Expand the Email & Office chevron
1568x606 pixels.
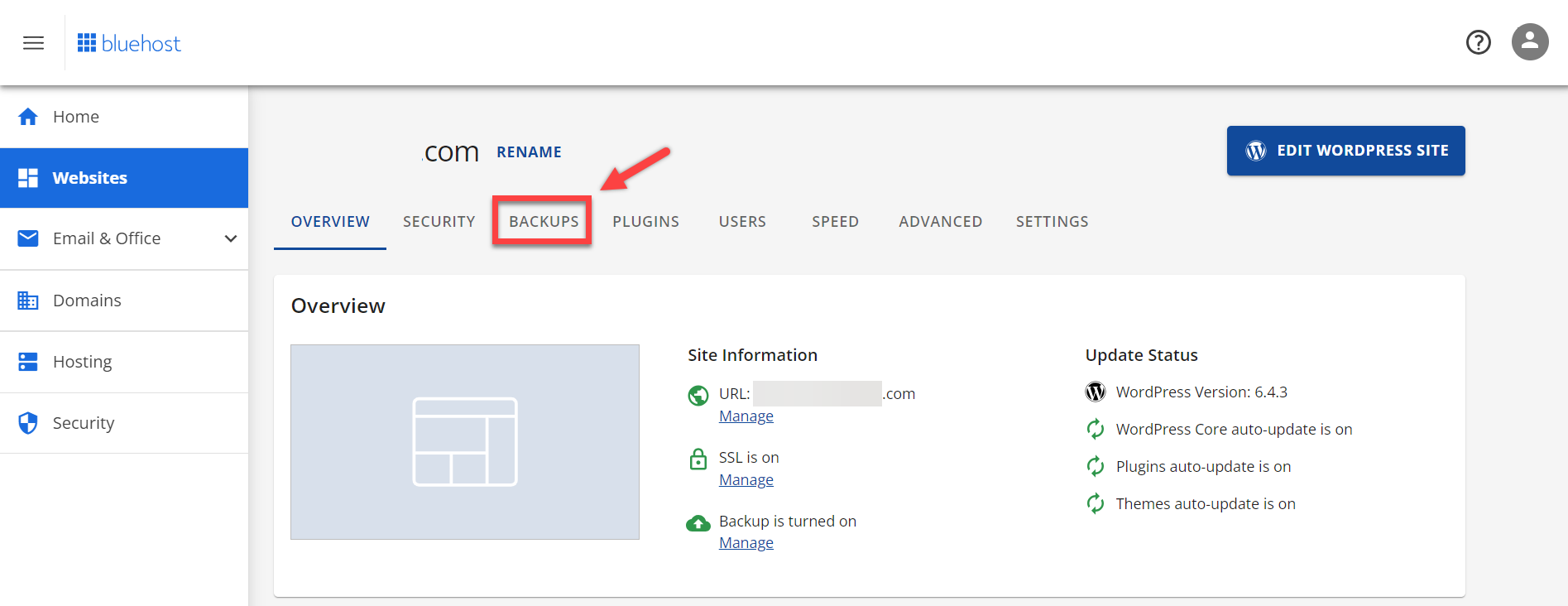point(231,238)
